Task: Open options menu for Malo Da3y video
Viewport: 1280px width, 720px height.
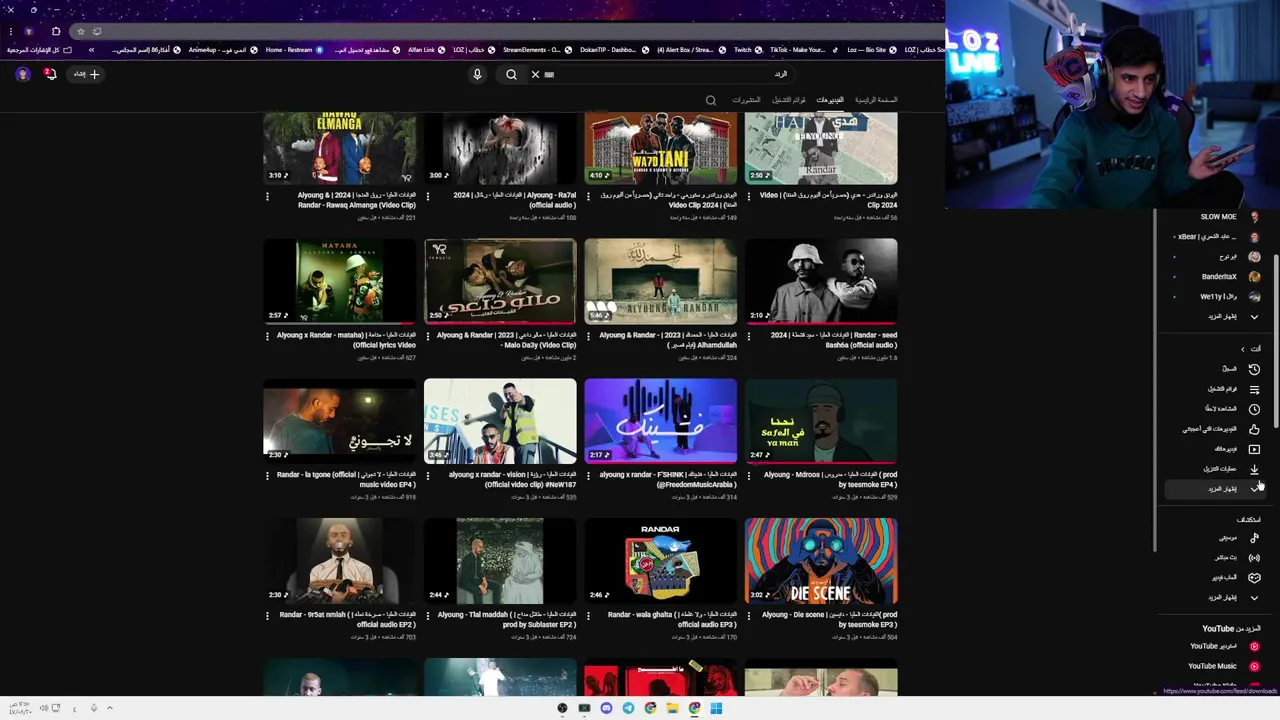Action: tap(428, 336)
